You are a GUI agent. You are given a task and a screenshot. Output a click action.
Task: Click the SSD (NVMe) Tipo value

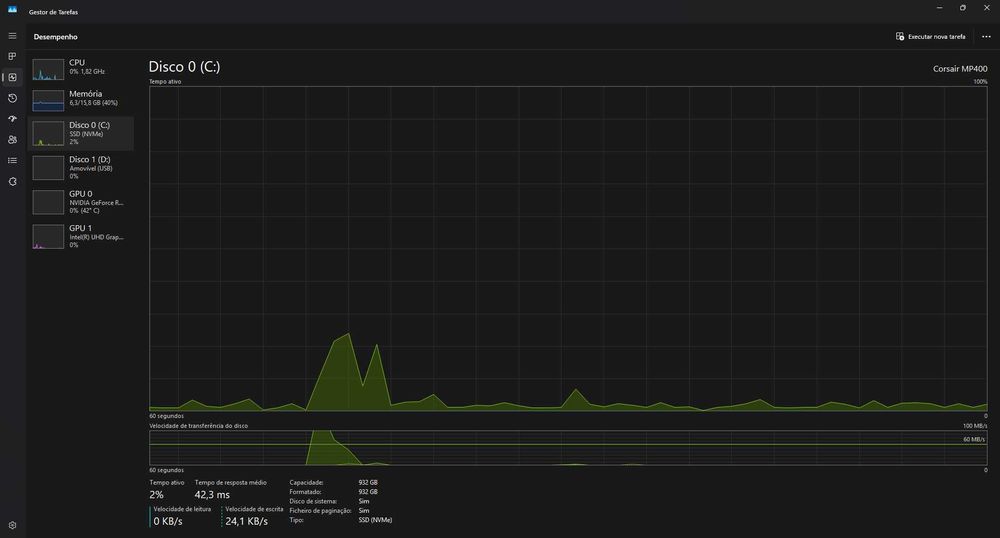(x=375, y=520)
